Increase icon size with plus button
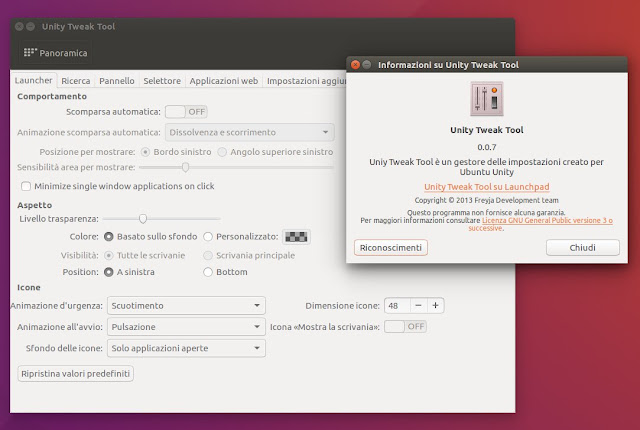The width and height of the screenshot is (640, 430). coord(436,306)
